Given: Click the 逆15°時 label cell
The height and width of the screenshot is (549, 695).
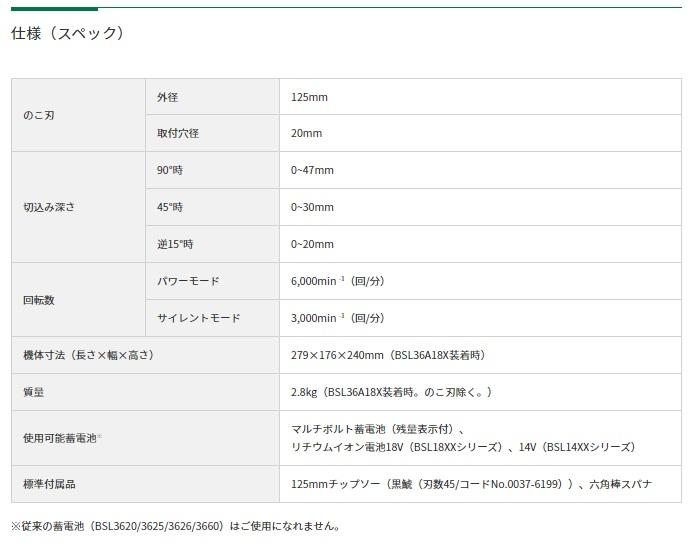Looking at the screenshot, I should tap(212, 244).
